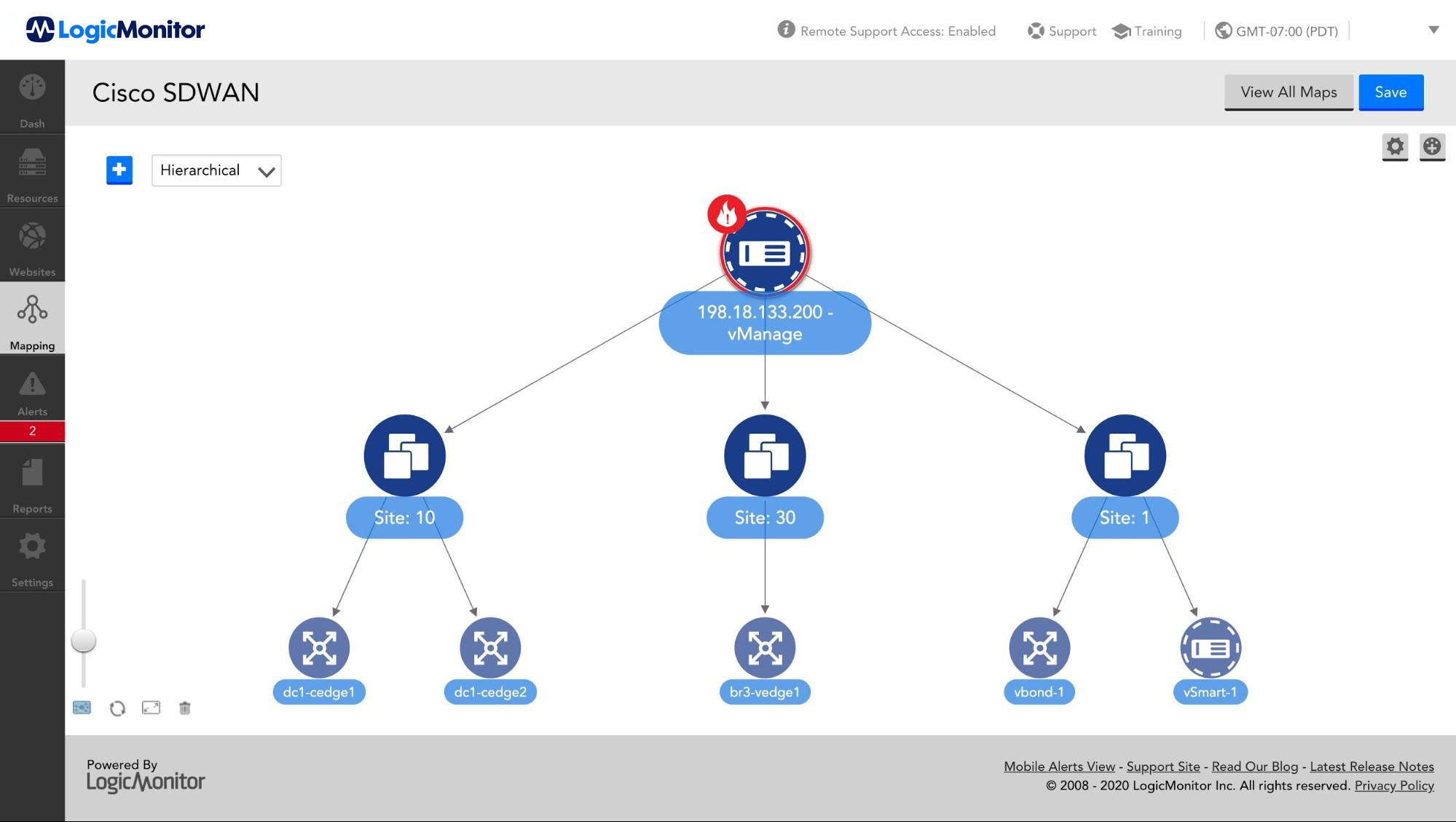Click the br3-vedge1 label
Image resolution: width=1456 pixels, height=822 pixels.
click(x=765, y=692)
